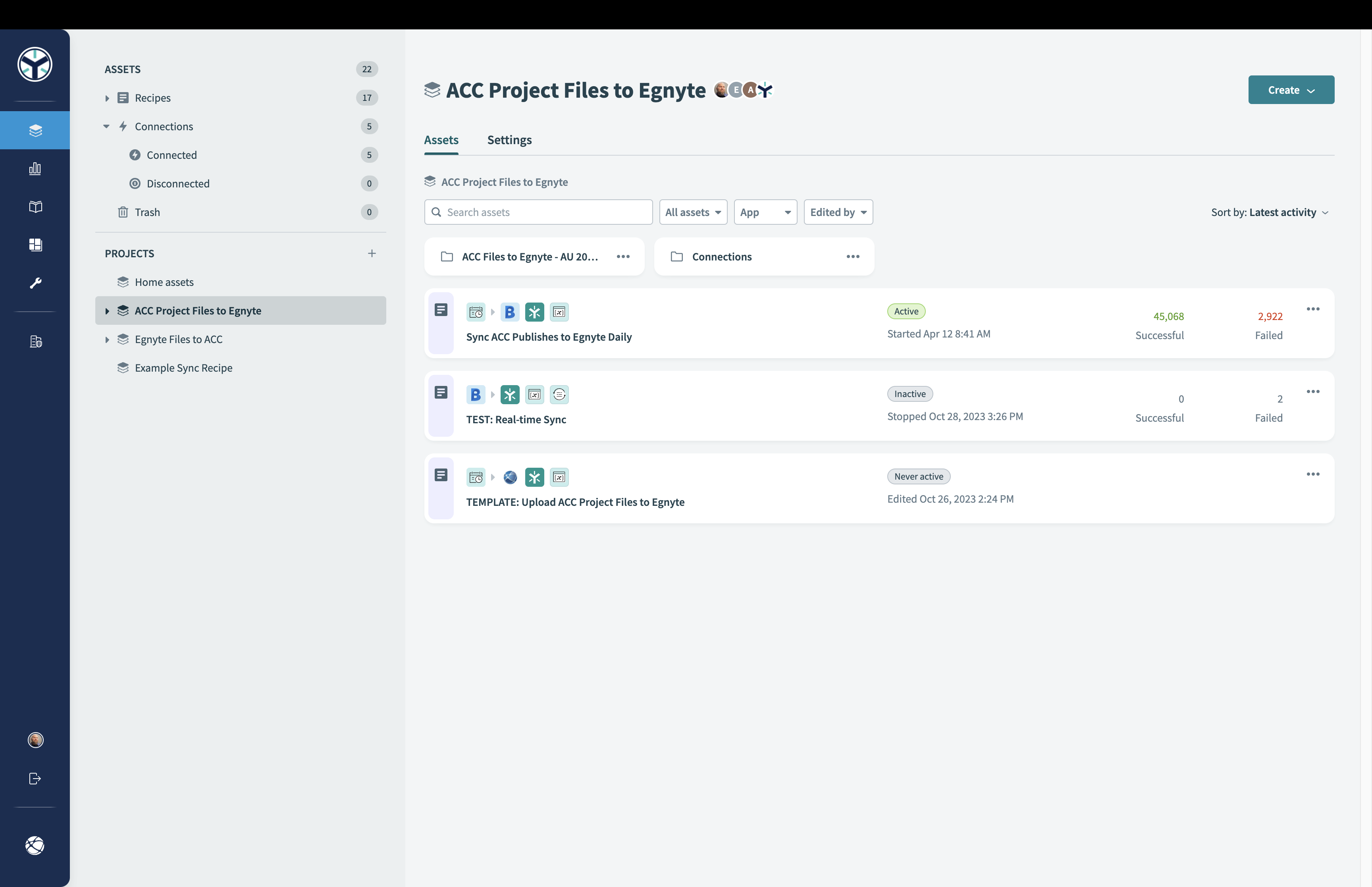Open the All assets filter dropdown
This screenshot has width=1372, height=887.
(x=693, y=212)
